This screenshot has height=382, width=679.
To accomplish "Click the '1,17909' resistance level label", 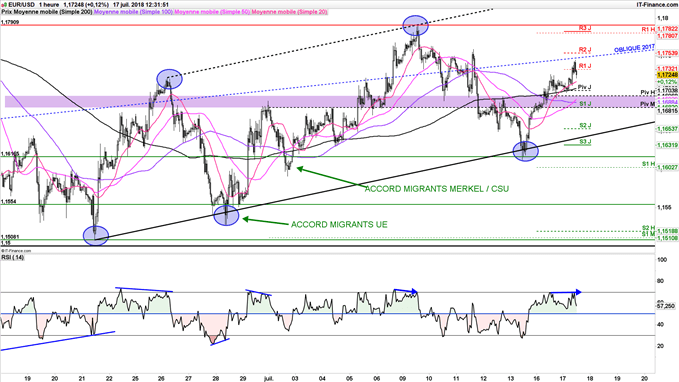I will (10, 22).
